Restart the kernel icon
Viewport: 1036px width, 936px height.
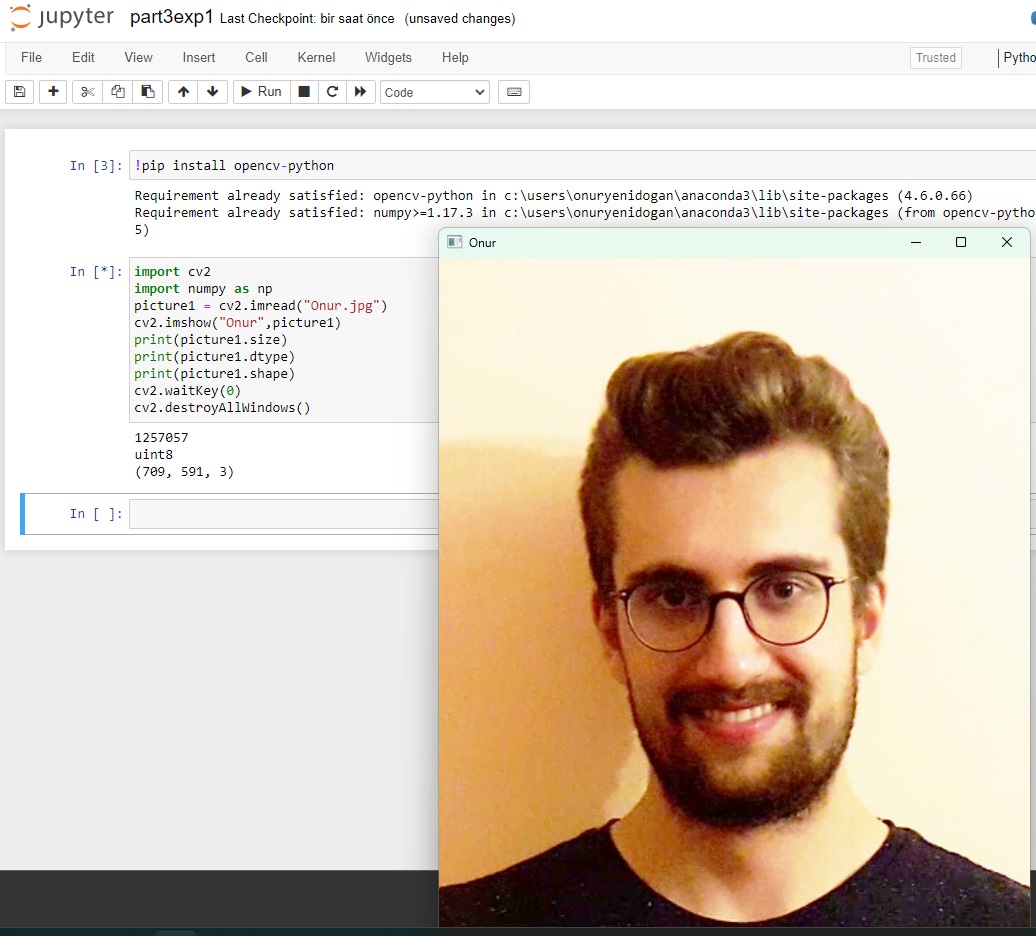[332, 92]
